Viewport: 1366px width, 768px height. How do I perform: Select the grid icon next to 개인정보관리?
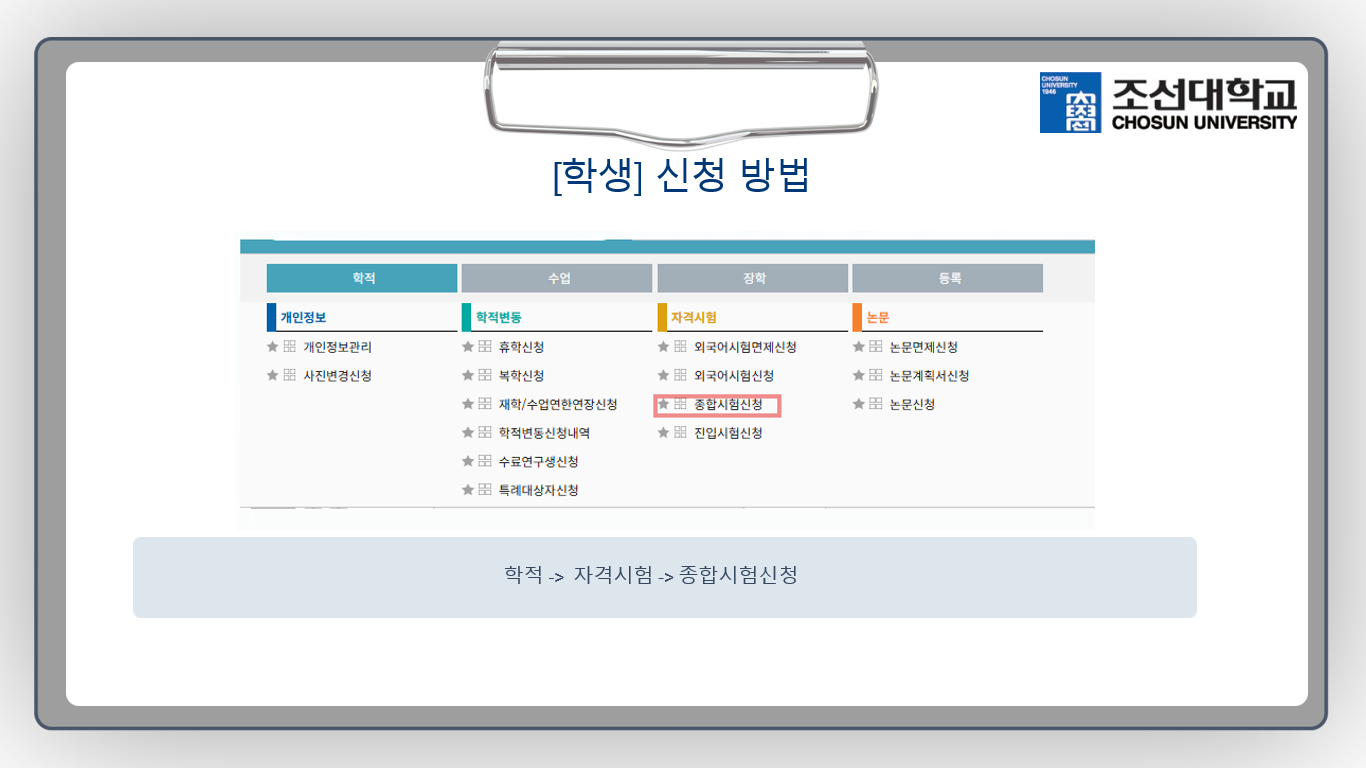point(289,347)
